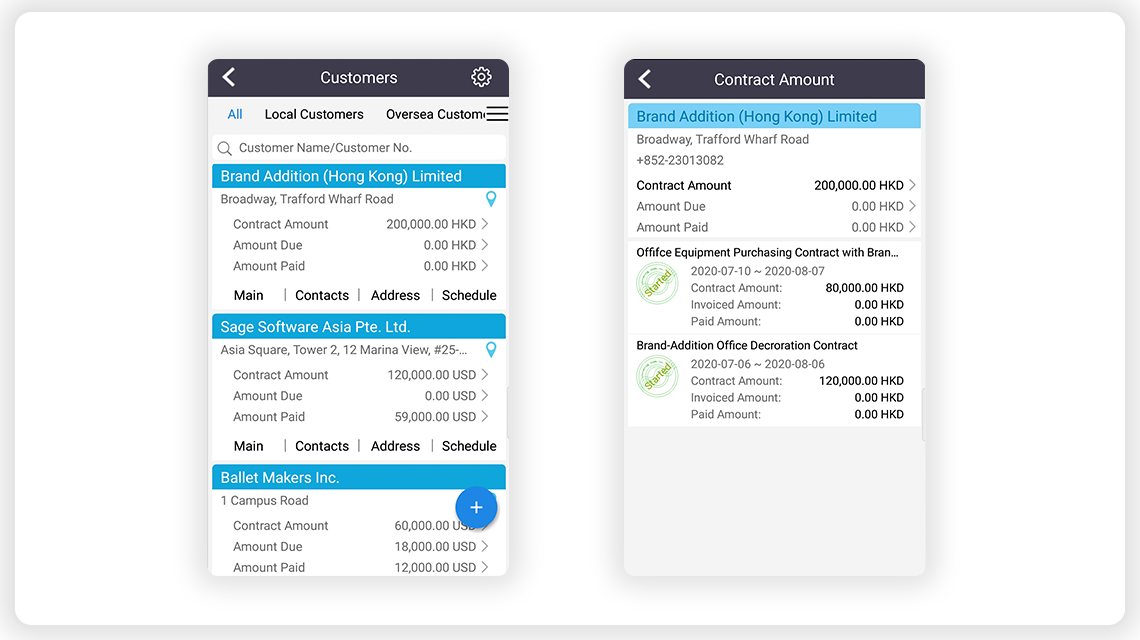Open Ballet Makers Inc. customer header
Image resolution: width=1140 pixels, height=640 pixels.
tap(359, 477)
